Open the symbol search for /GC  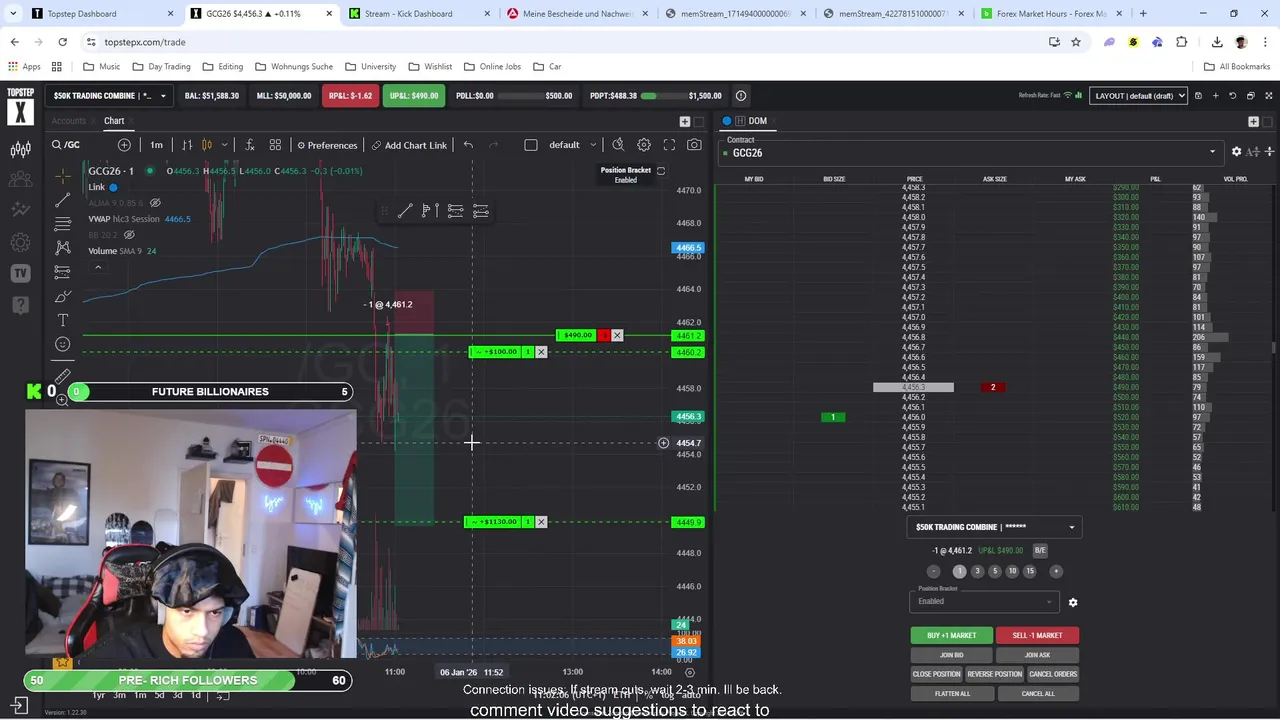coord(67,145)
